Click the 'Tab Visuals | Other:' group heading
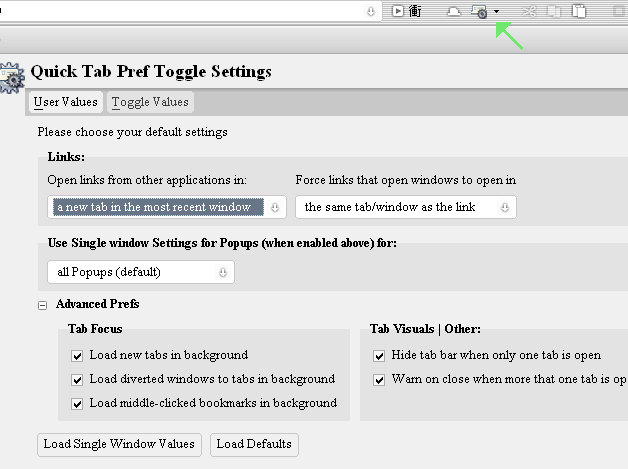628x469 pixels. (425, 329)
